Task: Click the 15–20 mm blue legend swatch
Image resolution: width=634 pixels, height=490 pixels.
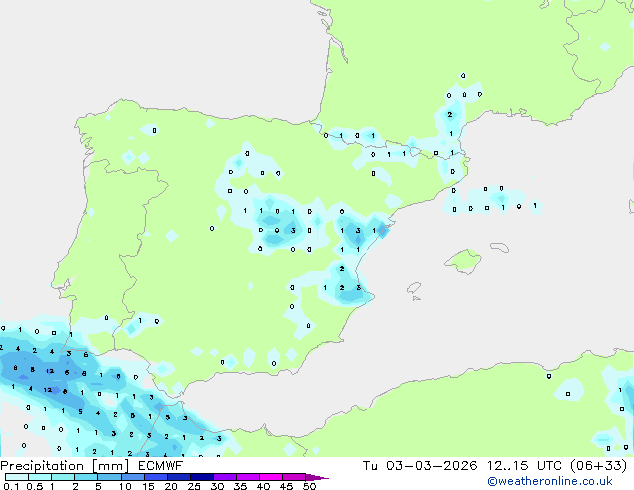Action: coord(156,477)
